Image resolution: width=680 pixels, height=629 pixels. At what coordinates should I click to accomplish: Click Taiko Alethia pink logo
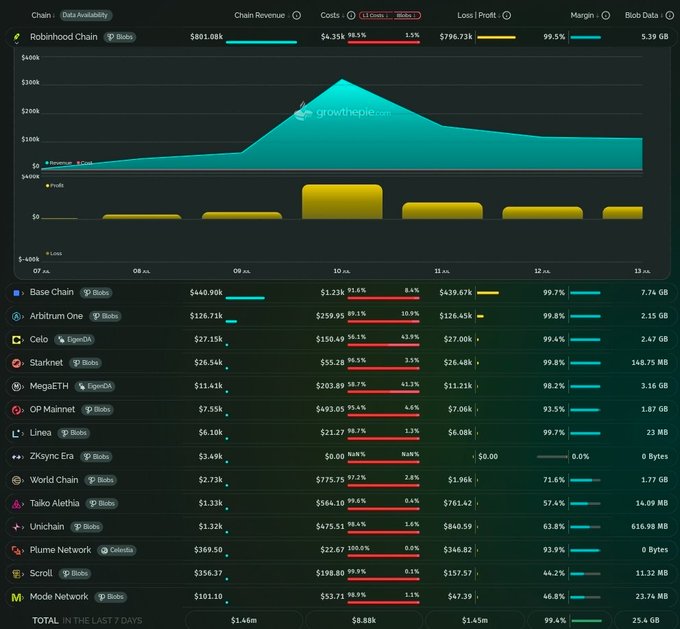coord(16,504)
